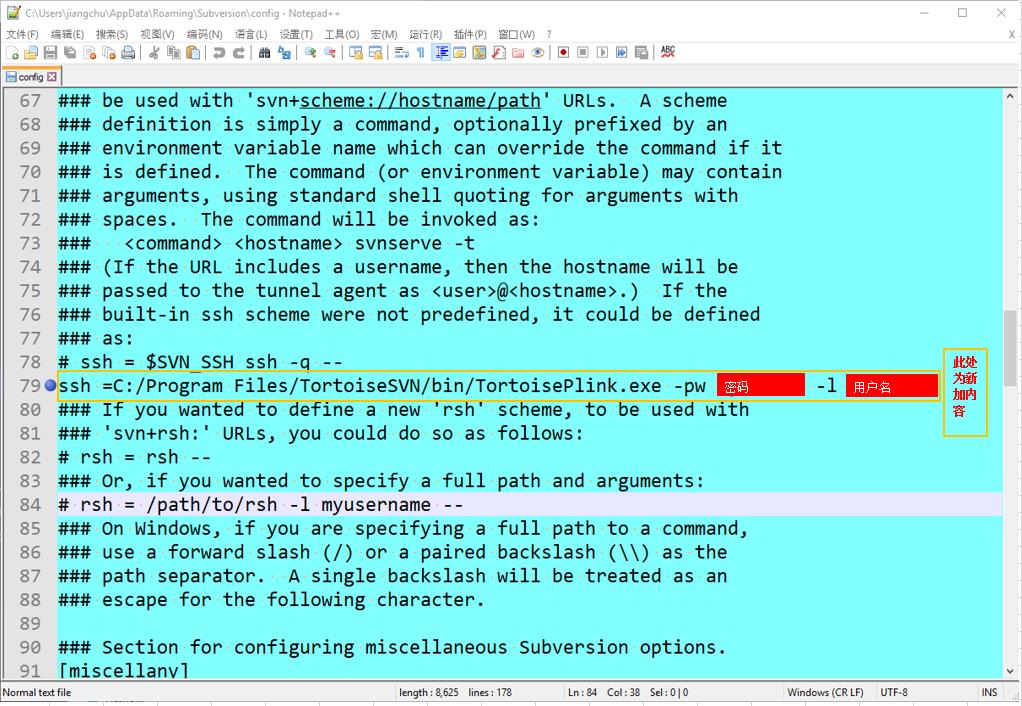The height and width of the screenshot is (706, 1022).
Task: Select the config tab
Action: click(x=30, y=76)
